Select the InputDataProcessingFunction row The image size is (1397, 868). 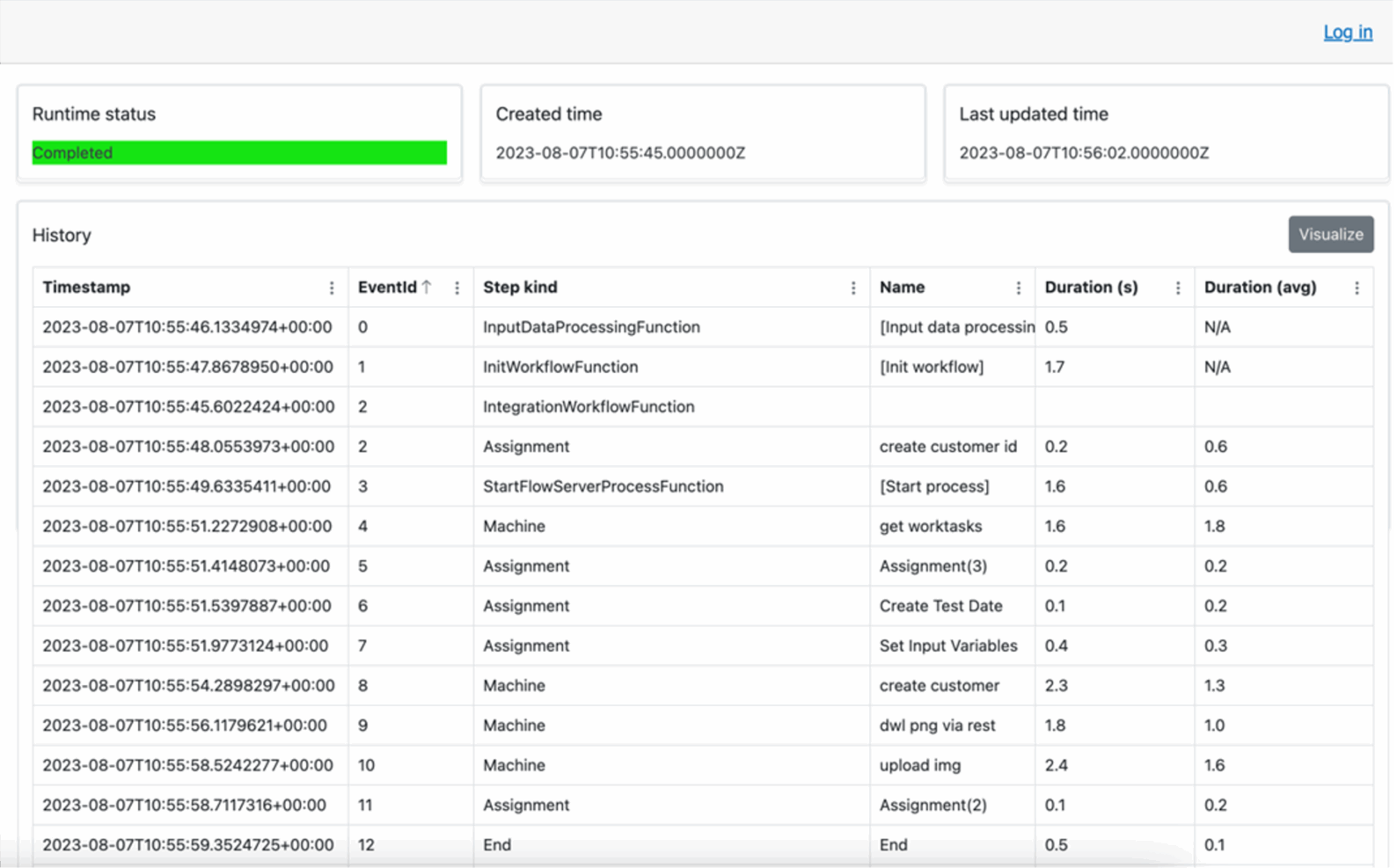click(591, 327)
